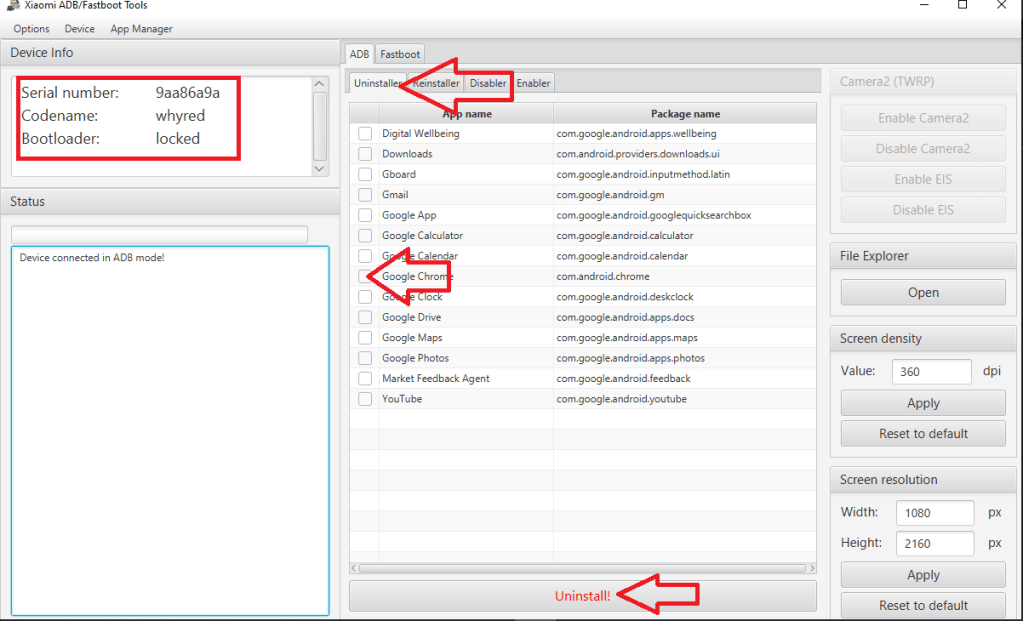Image resolution: width=1023 pixels, height=621 pixels.
Task: Reset screen density to default
Action: [x=923, y=433]
